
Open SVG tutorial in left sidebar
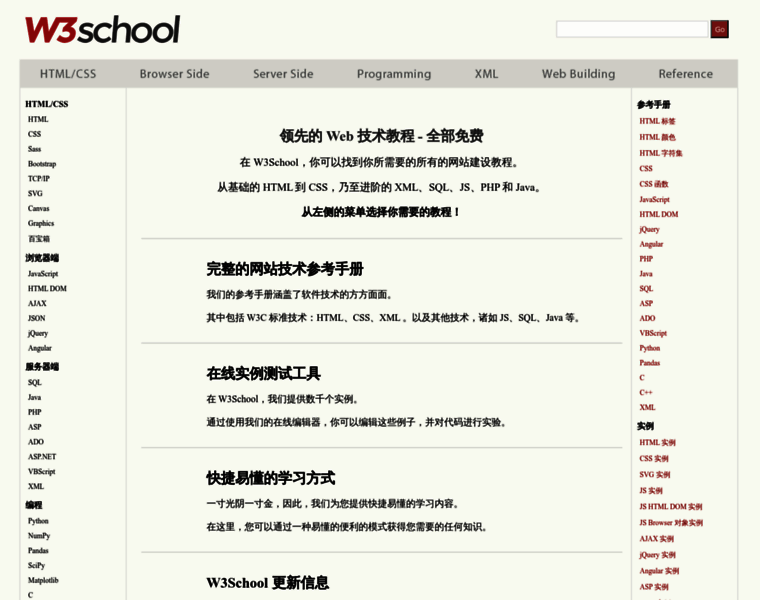35,193
